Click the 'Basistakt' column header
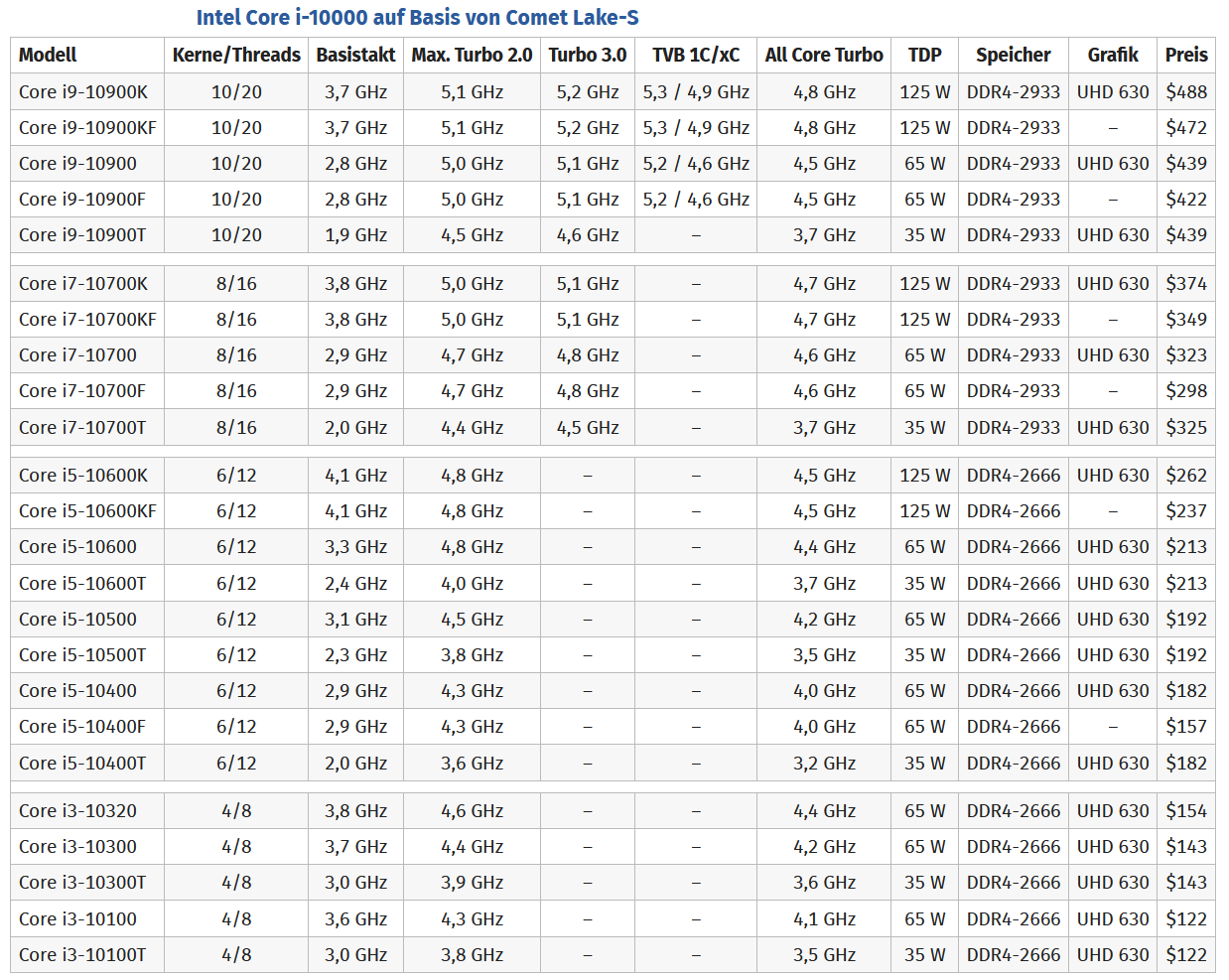 coord(355,56)
